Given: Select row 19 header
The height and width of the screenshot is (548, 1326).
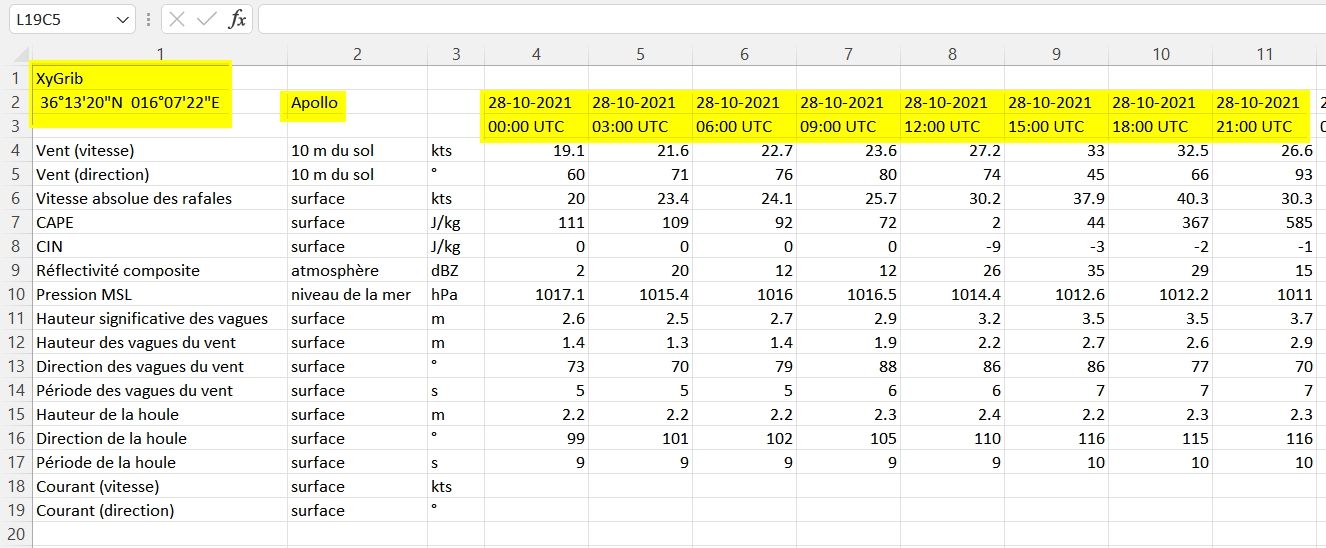Looking at the screenshot, I should coord(16,510).
